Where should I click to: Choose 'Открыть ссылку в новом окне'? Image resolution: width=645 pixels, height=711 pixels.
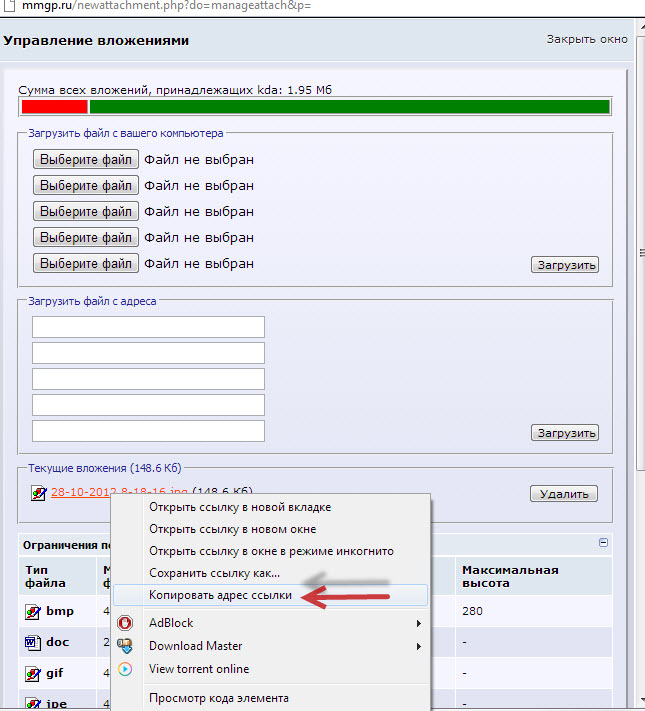pos(271,529)
